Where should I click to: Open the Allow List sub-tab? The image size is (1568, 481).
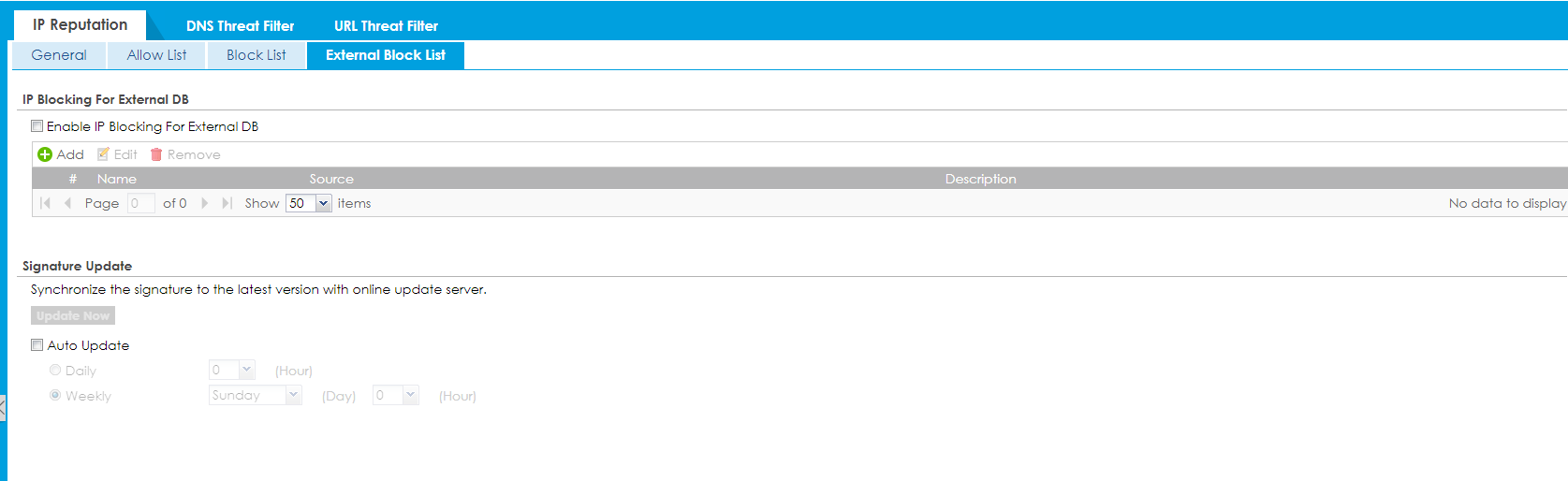pyautogui.click(x=156, y=55)
